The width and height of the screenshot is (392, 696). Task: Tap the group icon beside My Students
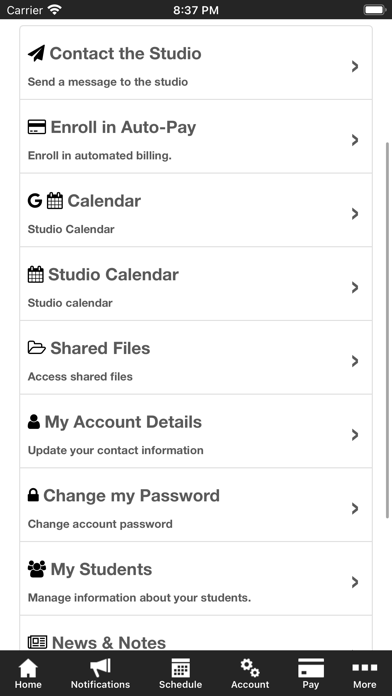pyautogui.click(x=37, y=569)
